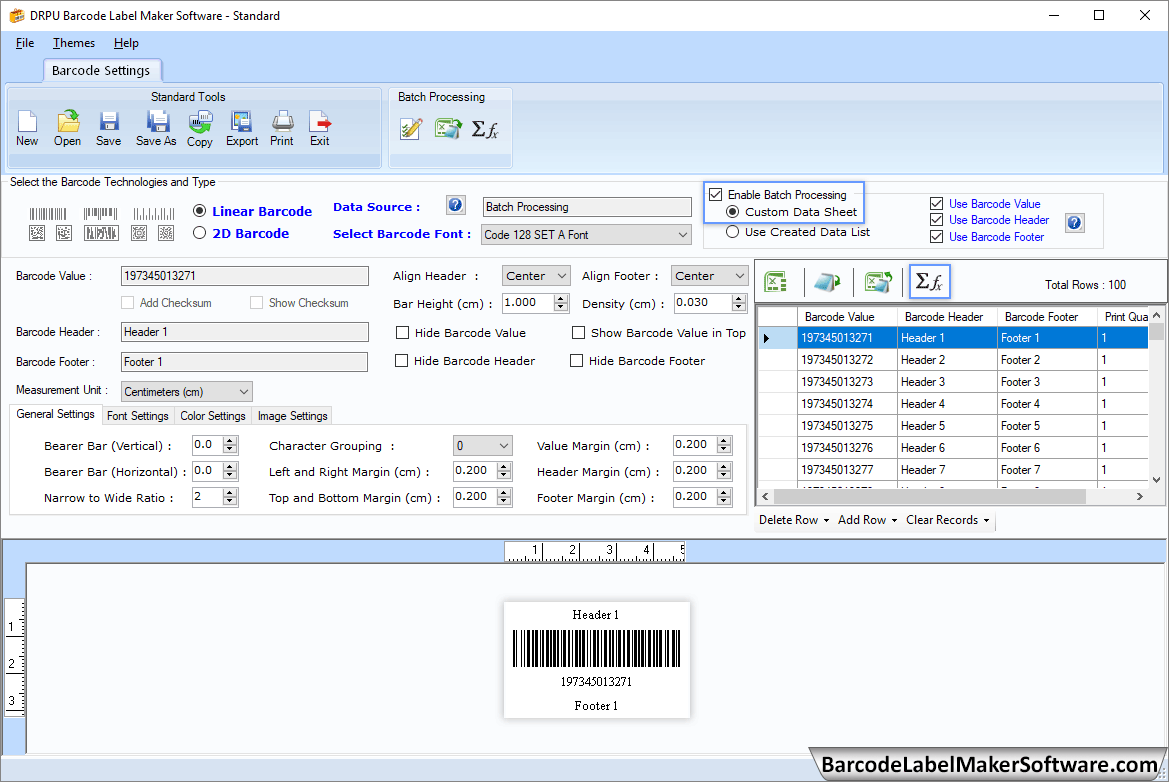
Task: Switch to the Color Settings tab
Action: [212, 416]
